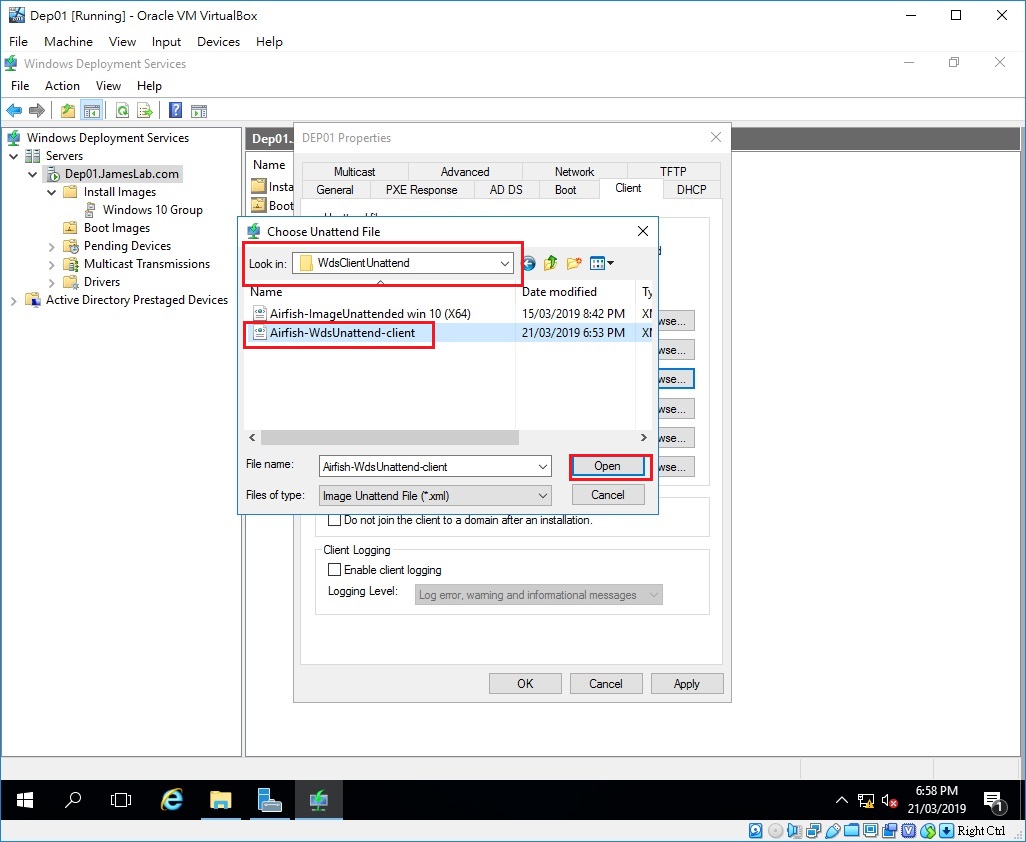Click the show/hide action pane icon
Image resolution: width=1026 pixels, height=842 pixels.
click(x=199, y=110)
